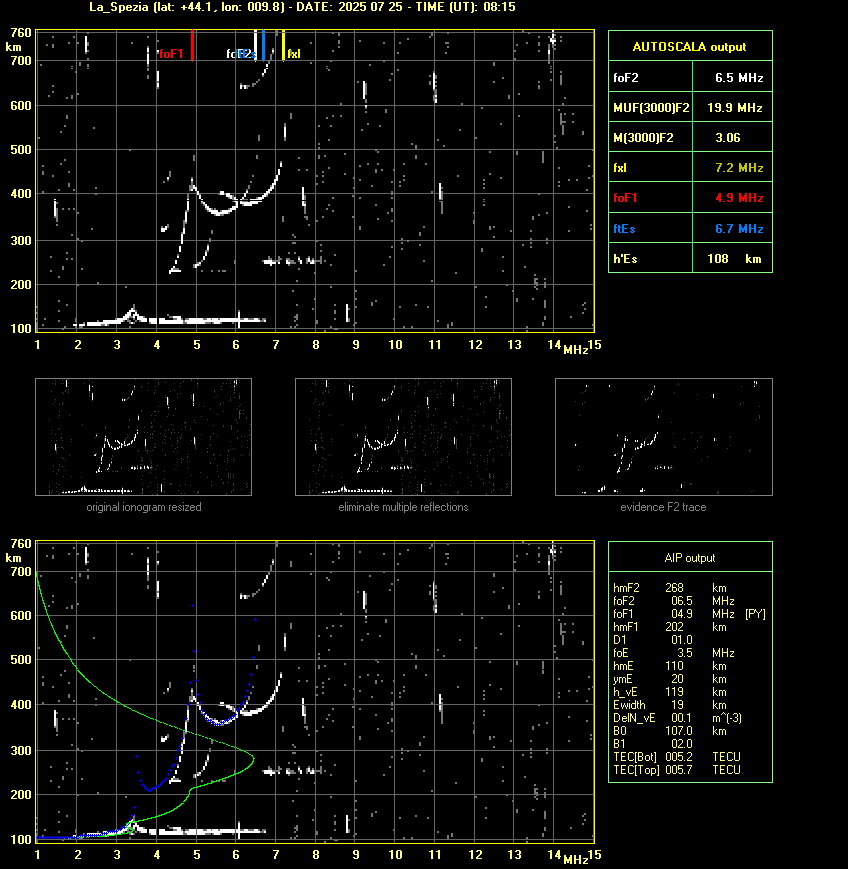Click the red foF1 marker line in upper ionogram
This screenshot has width=848, height=869.
tap(192, 45)
